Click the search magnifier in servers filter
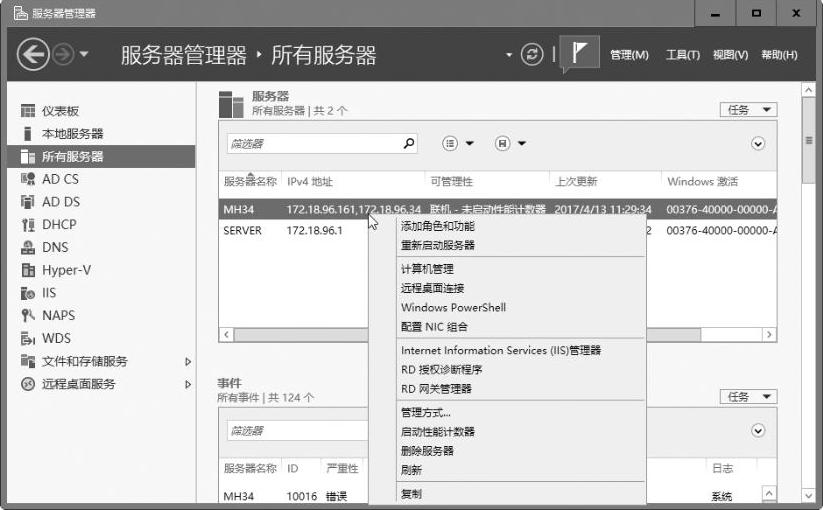This screenshot has width=823, height=510. click(408, 143)
